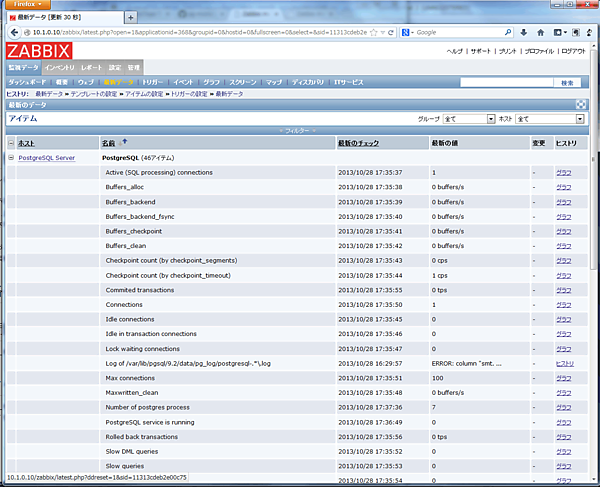Collapse the PostgreSQL Server host row

pos(11,157)
